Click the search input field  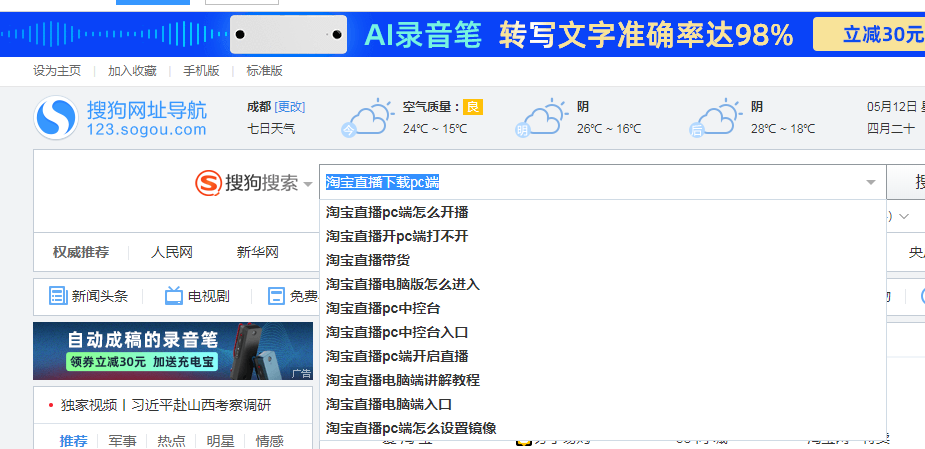pyautogui.click(x=602, y=182)
